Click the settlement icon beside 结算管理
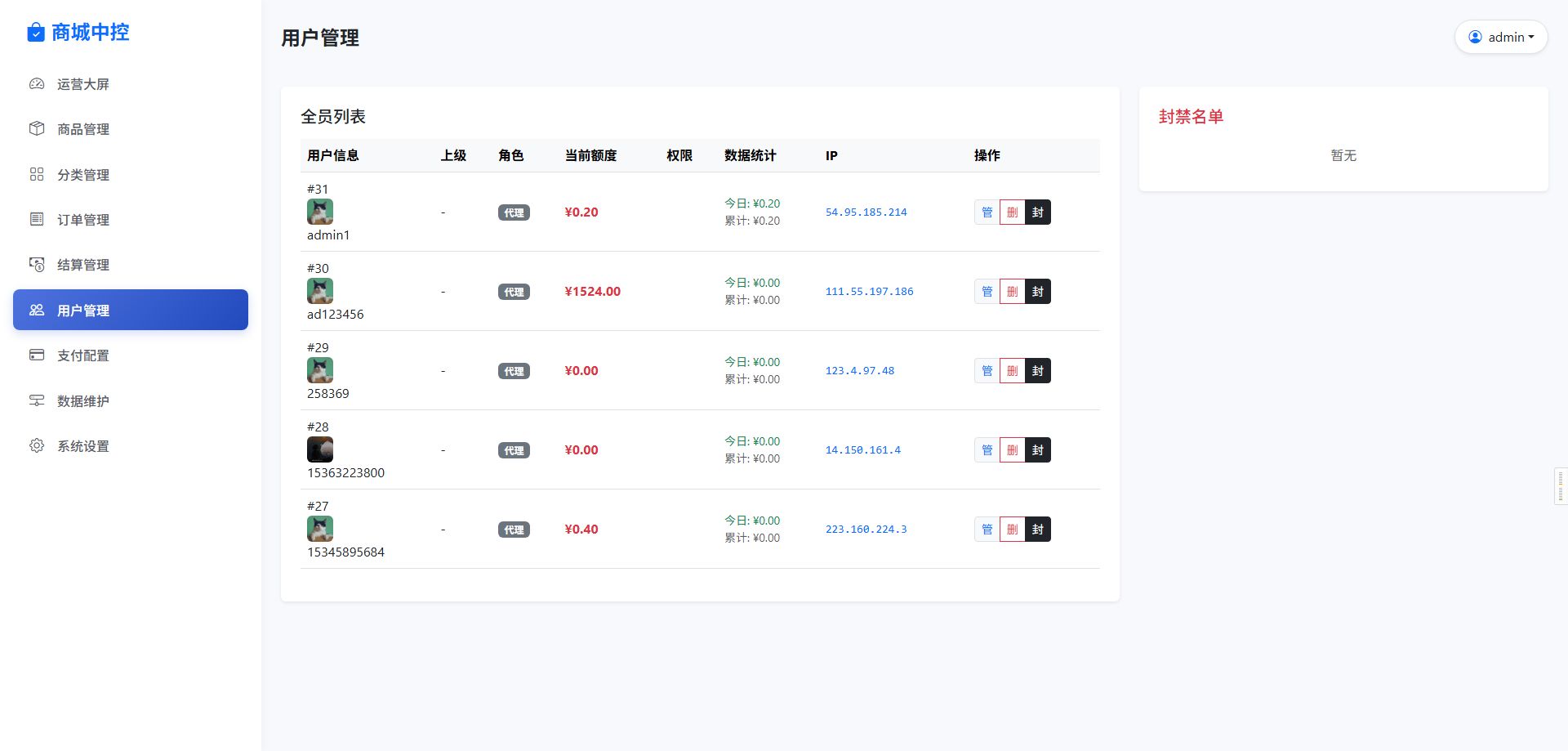Image resolution: width=1568 pixels, height=751 pixels. 37,264
